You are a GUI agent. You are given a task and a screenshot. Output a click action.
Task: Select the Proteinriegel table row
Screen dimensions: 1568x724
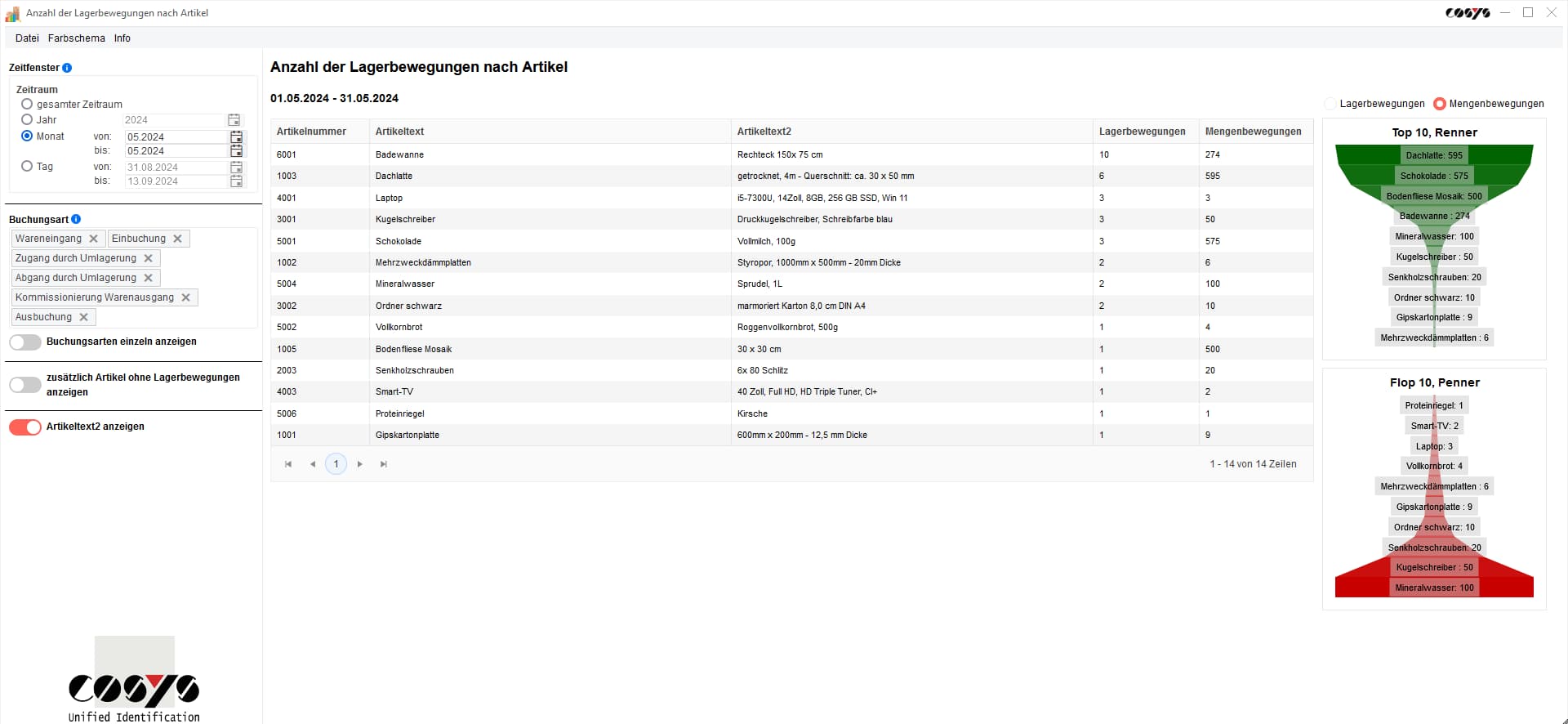coord(791,413)
